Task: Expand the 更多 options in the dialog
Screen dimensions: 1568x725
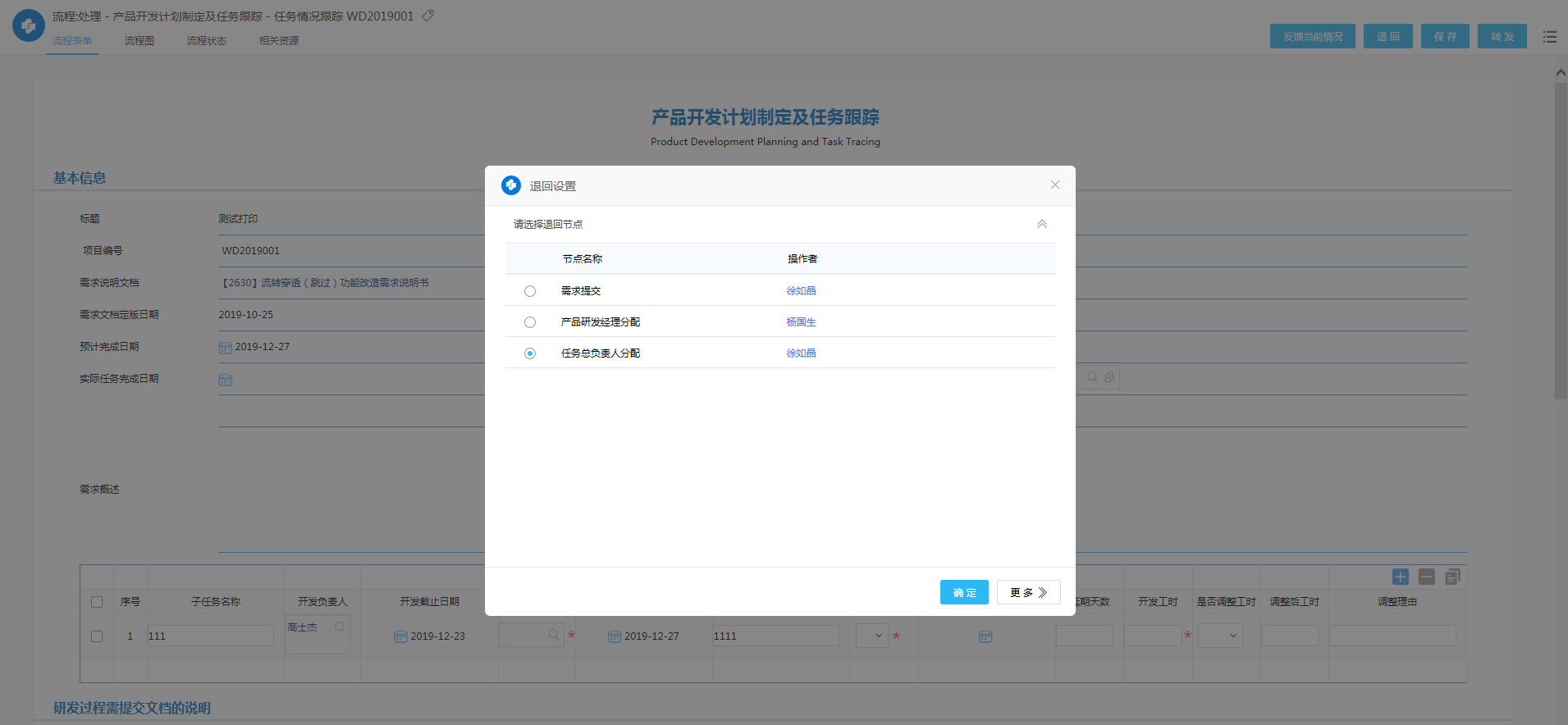Action: pyautogui.click(x=1028, y=592)
